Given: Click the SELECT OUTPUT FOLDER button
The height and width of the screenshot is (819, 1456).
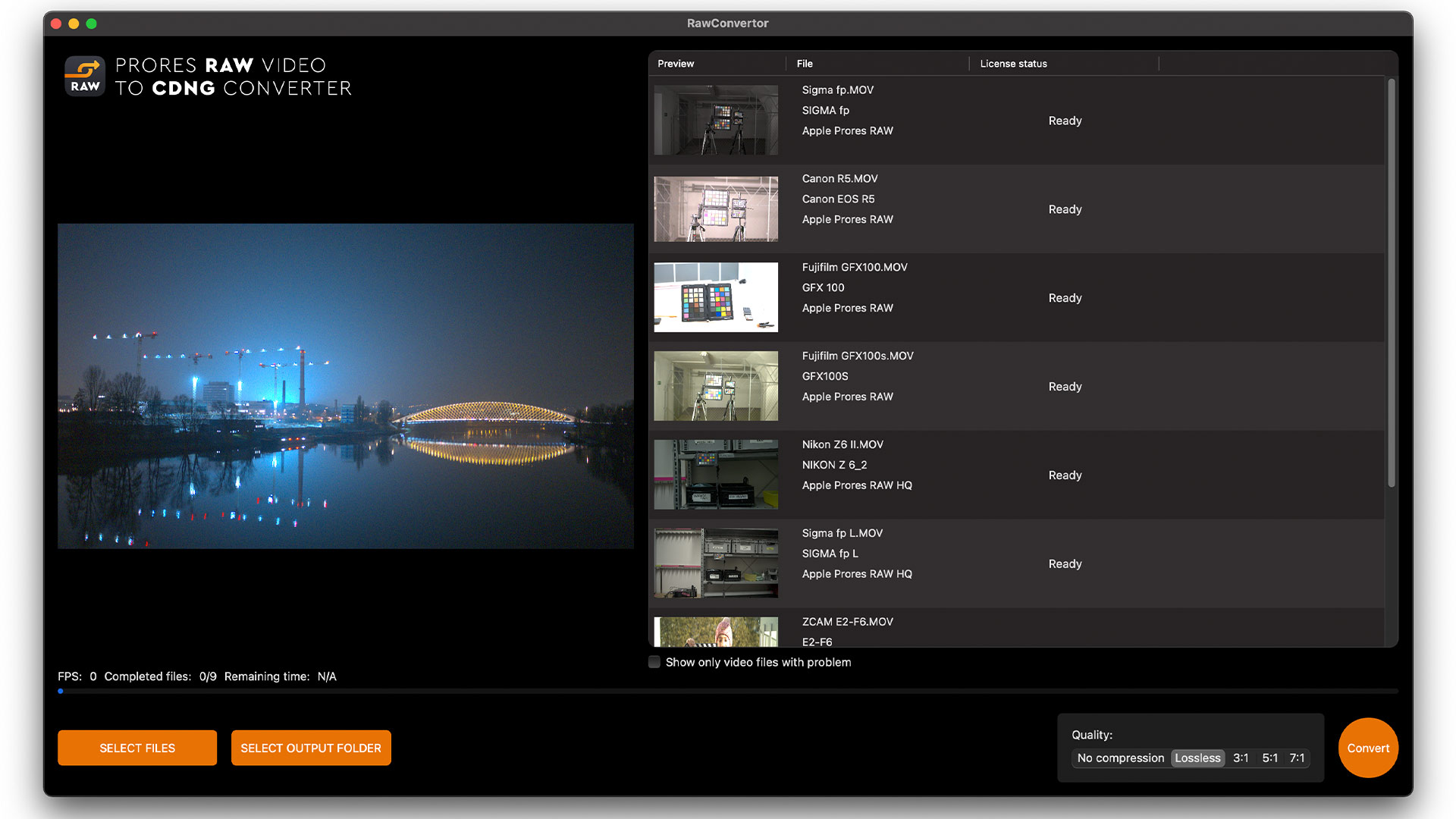Looking at the screenshot, I should 311,748.
